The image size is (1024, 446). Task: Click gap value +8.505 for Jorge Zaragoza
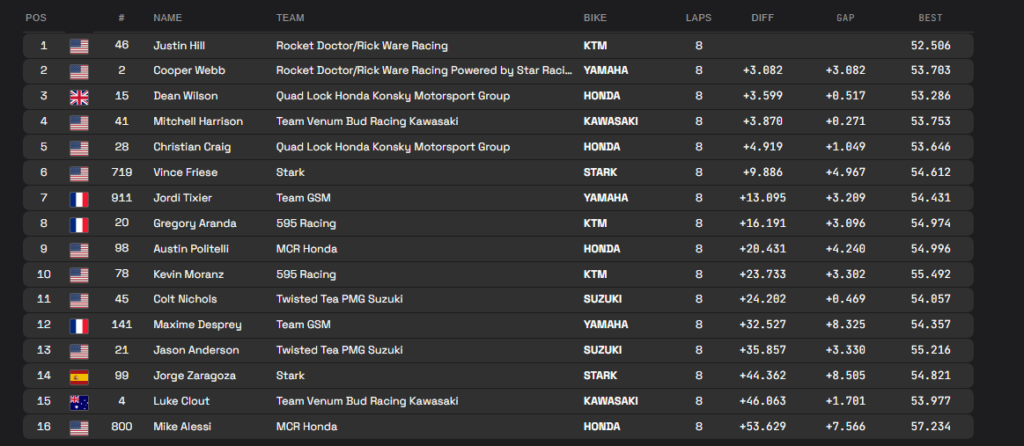846,375
